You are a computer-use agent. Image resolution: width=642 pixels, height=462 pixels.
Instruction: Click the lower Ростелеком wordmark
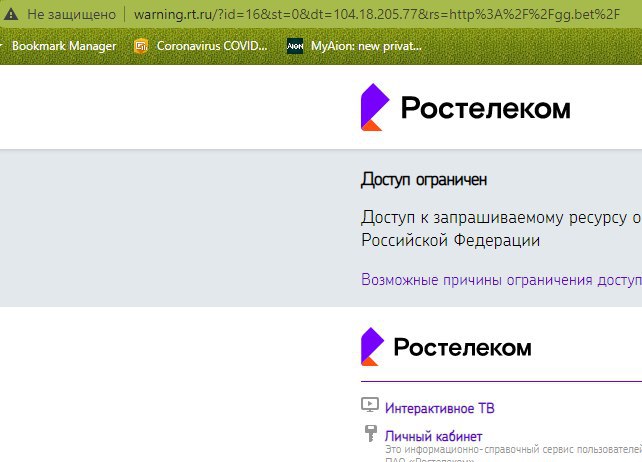(x=462, y=348)
